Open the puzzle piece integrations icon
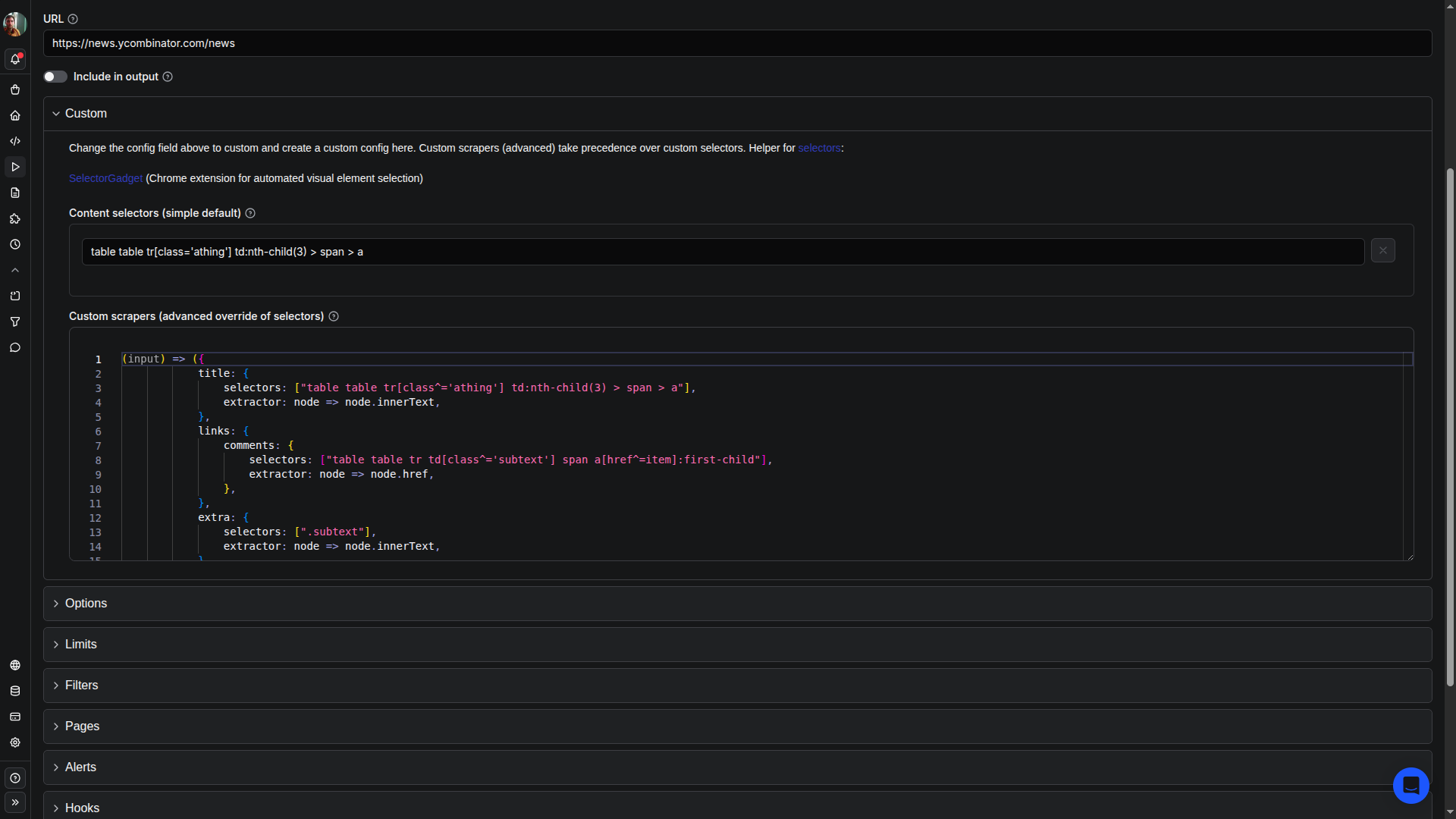This screenshot has width=1456, height=819. (15, 218)
